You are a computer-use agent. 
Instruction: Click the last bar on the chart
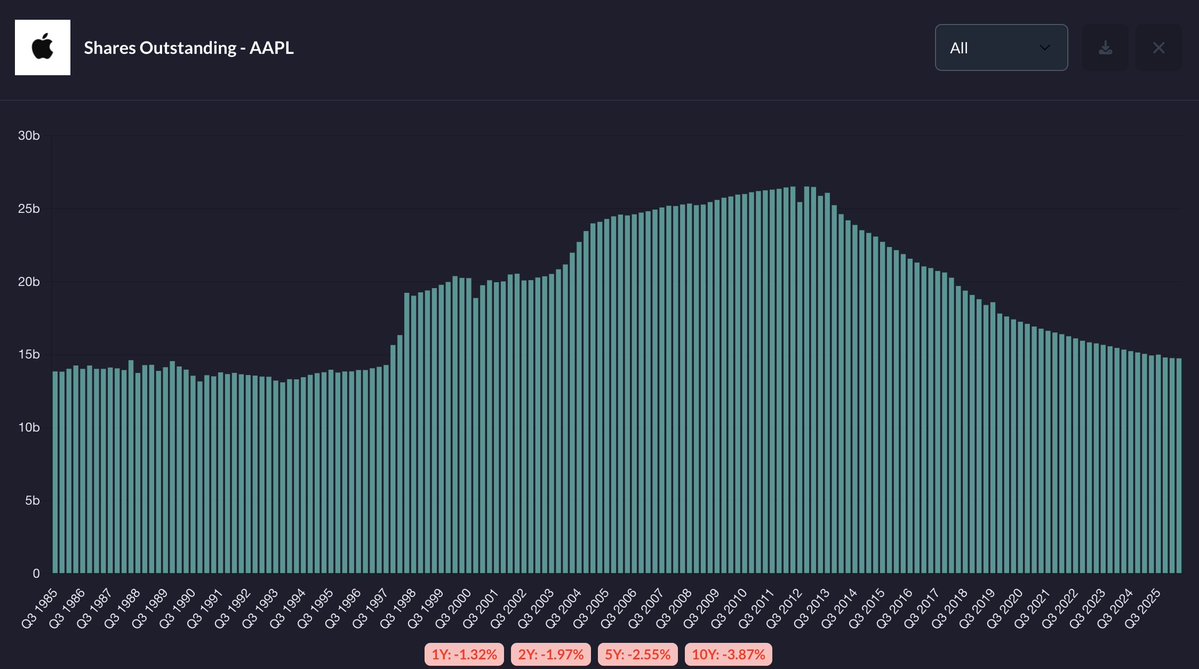(1178, 466)
